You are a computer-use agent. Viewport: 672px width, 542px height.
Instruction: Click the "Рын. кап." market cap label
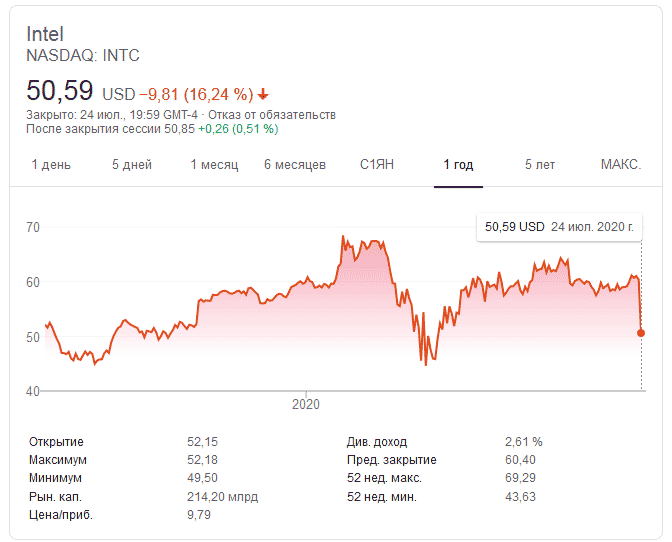click(54, 496)
